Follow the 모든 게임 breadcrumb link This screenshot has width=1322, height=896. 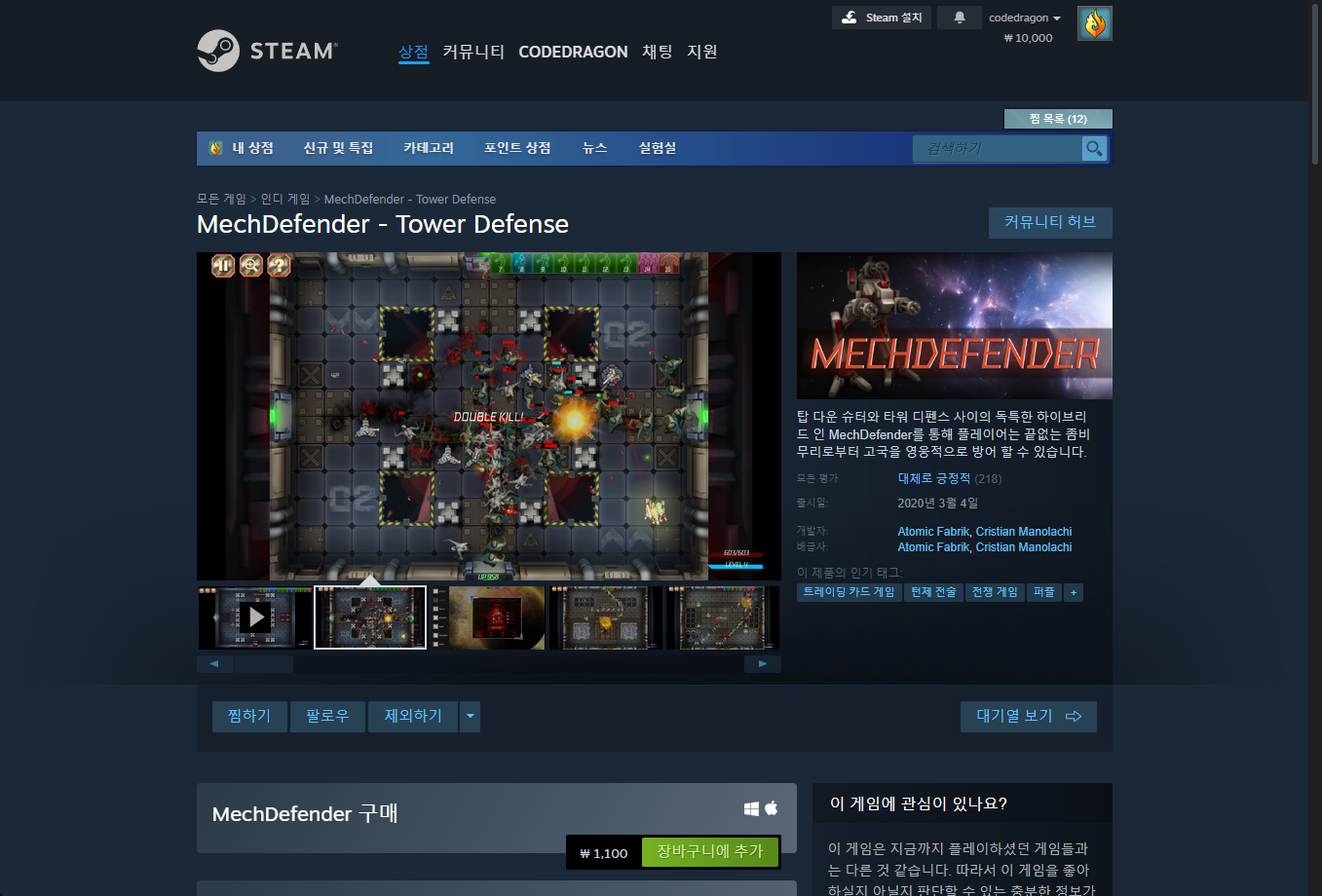tap(221, 199)
